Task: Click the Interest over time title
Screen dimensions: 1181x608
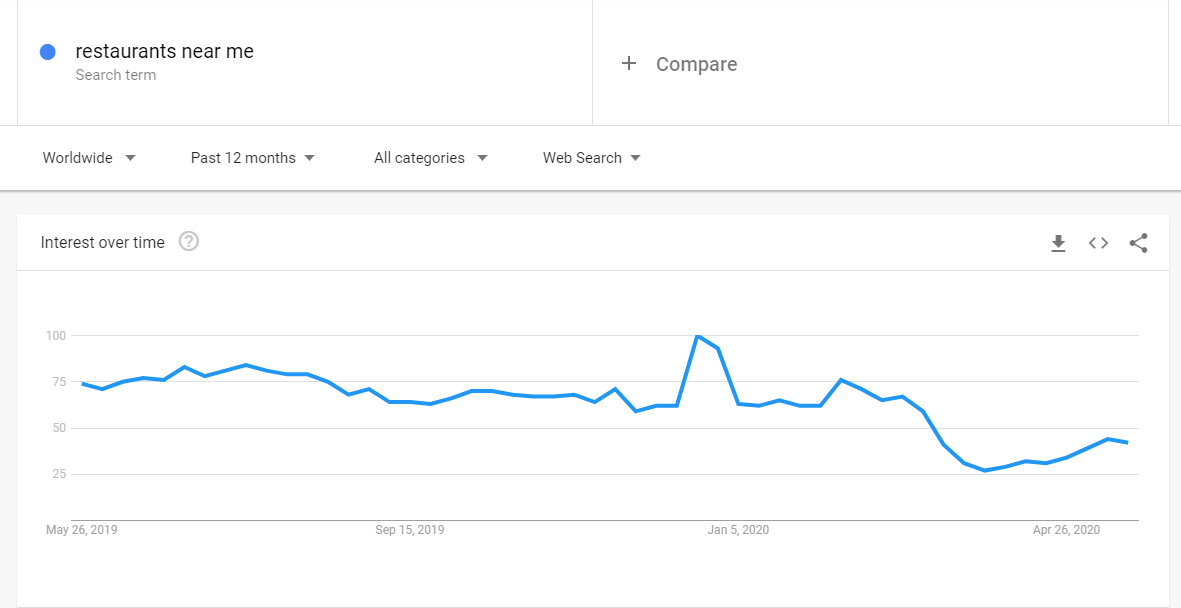Action: point(102,243)
